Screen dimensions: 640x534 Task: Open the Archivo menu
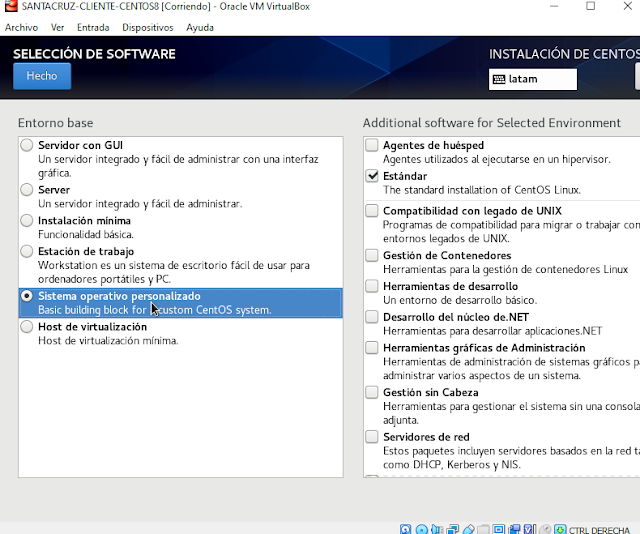pyautogui.click(x=21, y=27)
